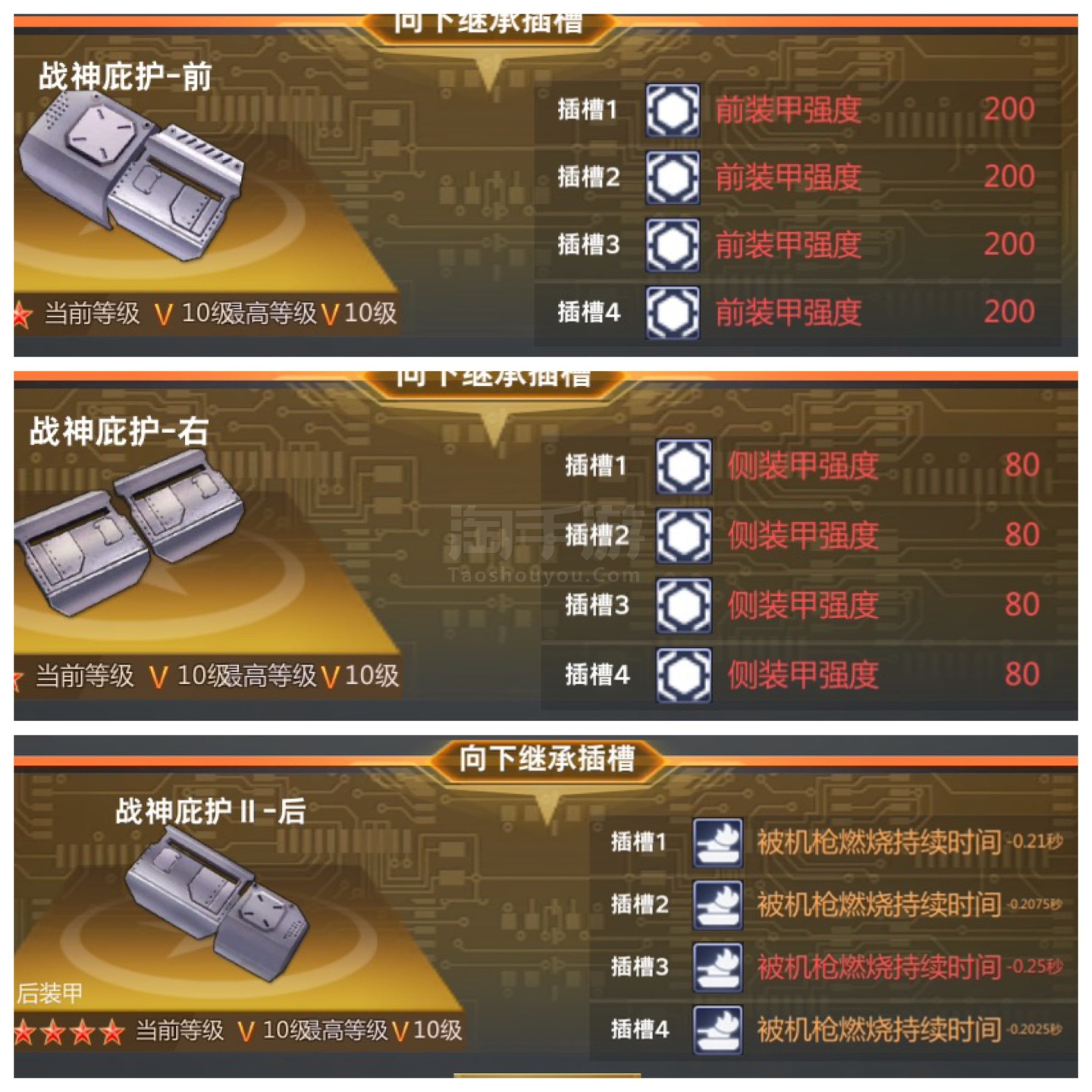
Task: Tap slot 4 hexagon icon of 战神庇护-右
Action: 683,675
